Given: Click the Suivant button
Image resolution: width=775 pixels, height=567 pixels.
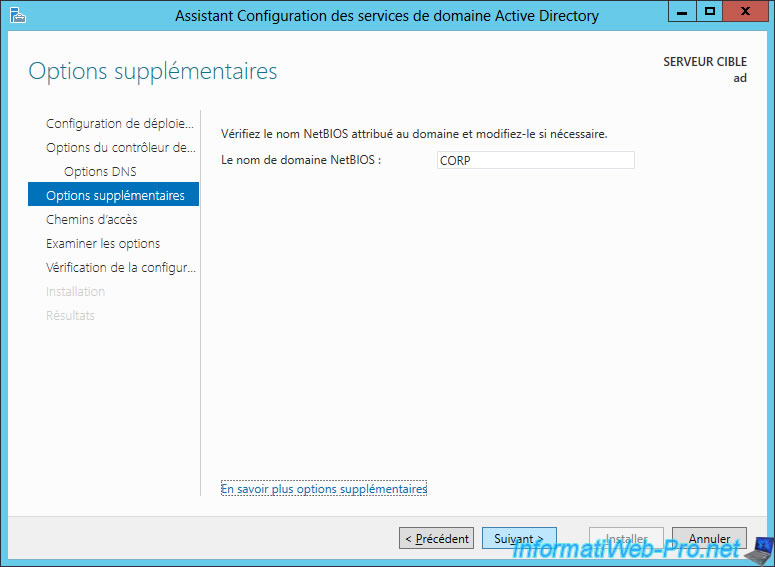Looking at the screenshot, I should [x=519, y=538].
